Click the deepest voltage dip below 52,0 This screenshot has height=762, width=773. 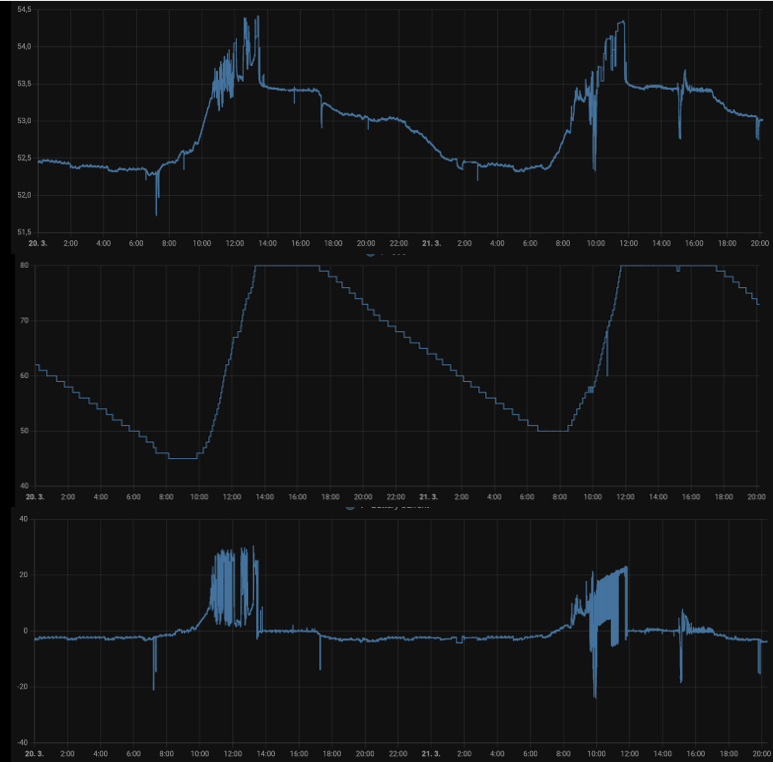[x=156, y=214]
